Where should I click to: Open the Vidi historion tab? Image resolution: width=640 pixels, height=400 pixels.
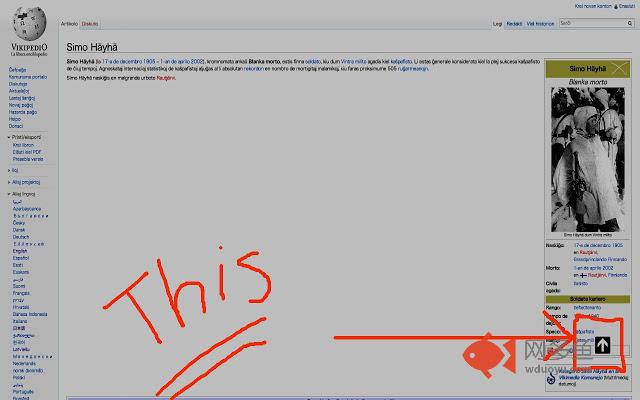(540, 22)
